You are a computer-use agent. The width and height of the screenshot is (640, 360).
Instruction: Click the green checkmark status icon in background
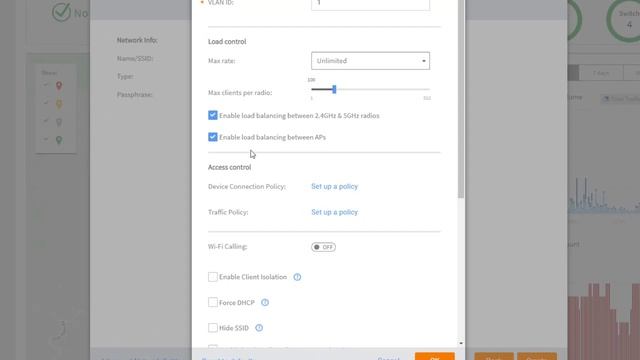62,12
